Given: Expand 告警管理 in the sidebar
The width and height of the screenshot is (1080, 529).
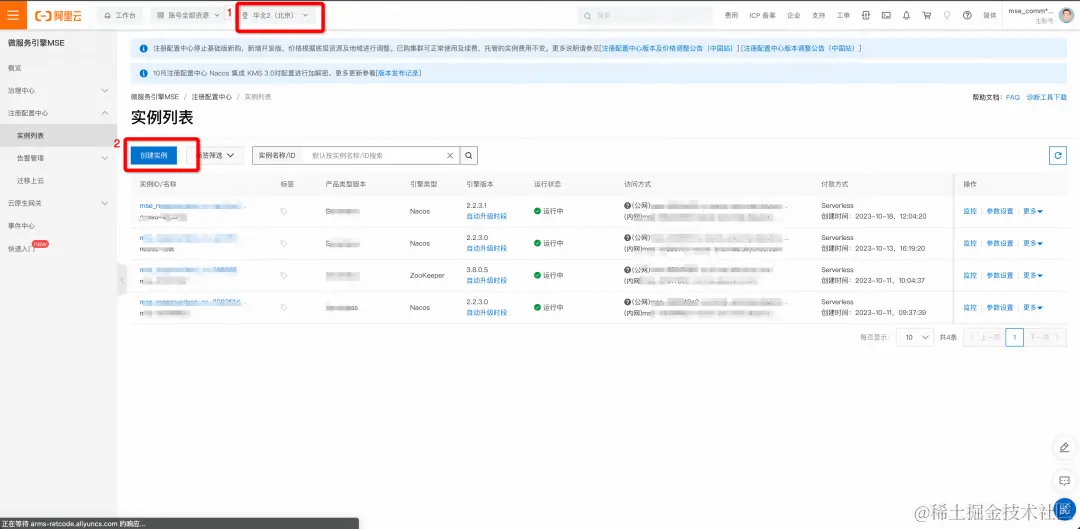Looking at the screenshot, I should coord(59,158).
